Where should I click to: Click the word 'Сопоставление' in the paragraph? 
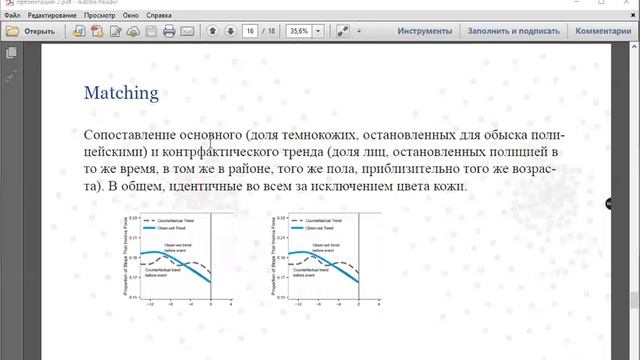click(130, 135)
